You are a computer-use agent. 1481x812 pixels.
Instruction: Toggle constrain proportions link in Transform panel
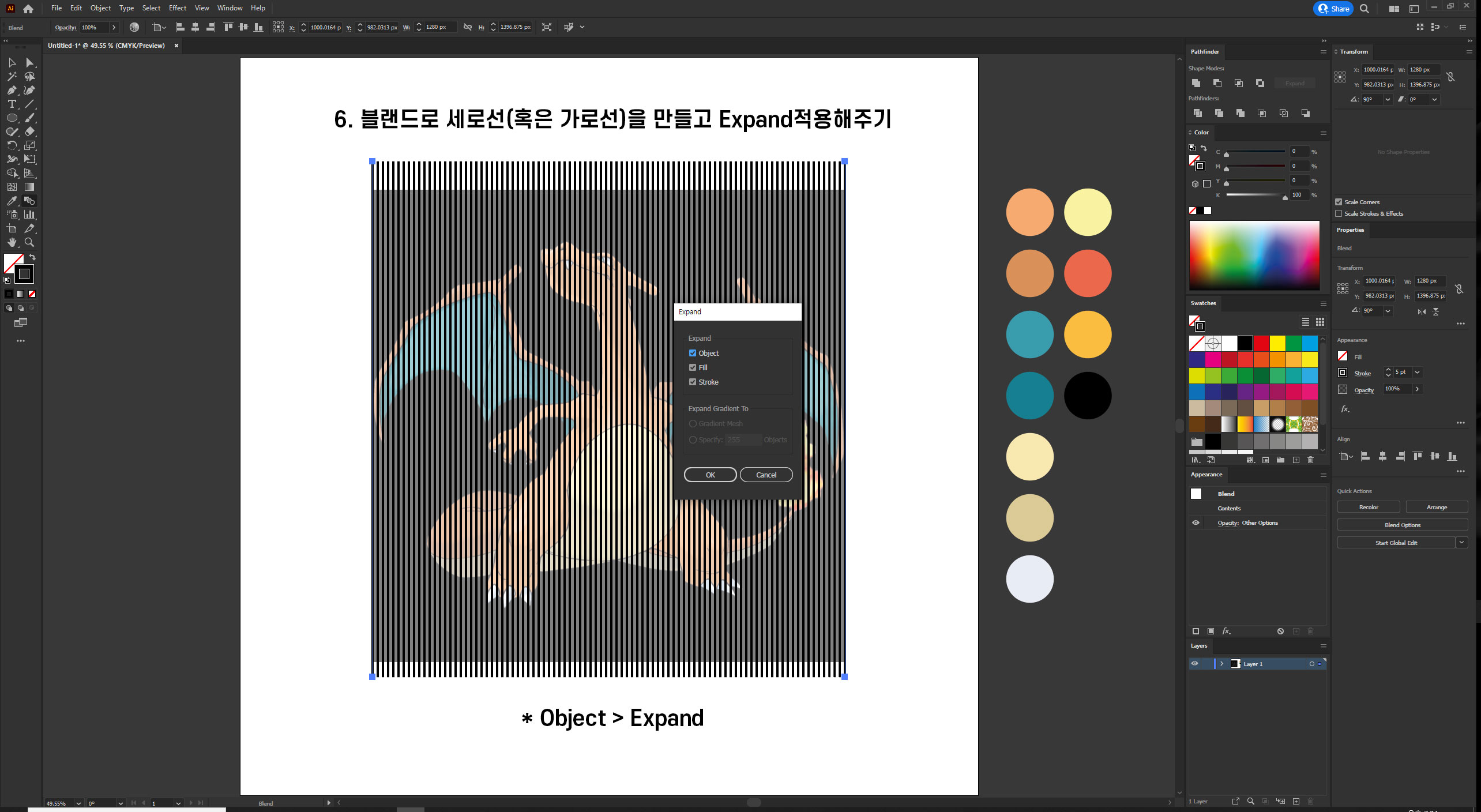pos(1450,77)
